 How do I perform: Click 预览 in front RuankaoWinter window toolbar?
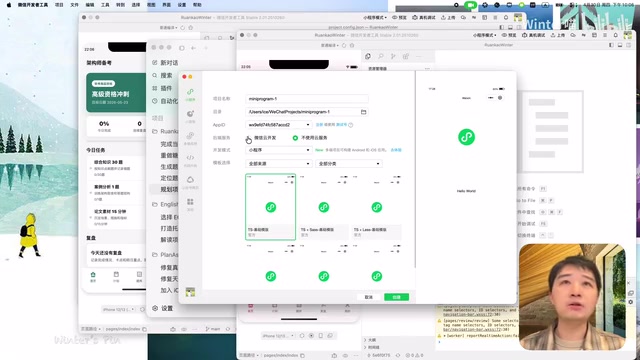coord(509,35)
